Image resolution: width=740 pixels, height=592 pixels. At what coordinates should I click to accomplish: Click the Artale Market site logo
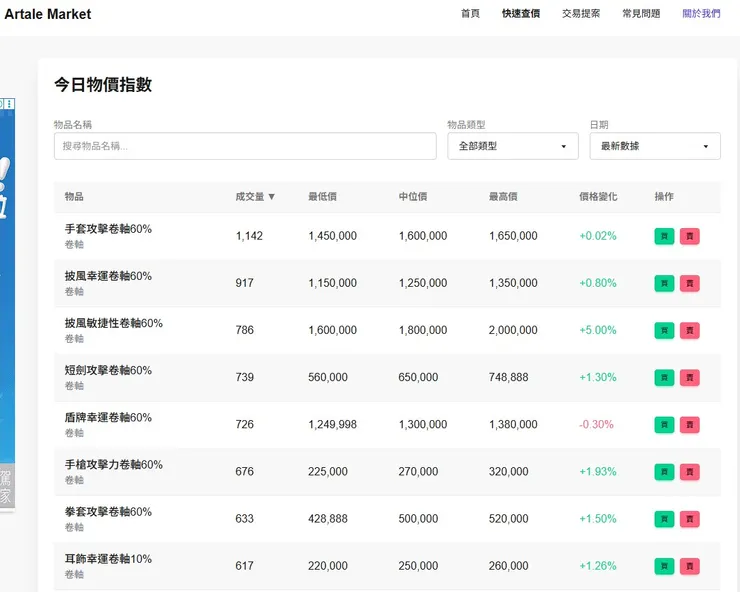[x=48, y=14]
